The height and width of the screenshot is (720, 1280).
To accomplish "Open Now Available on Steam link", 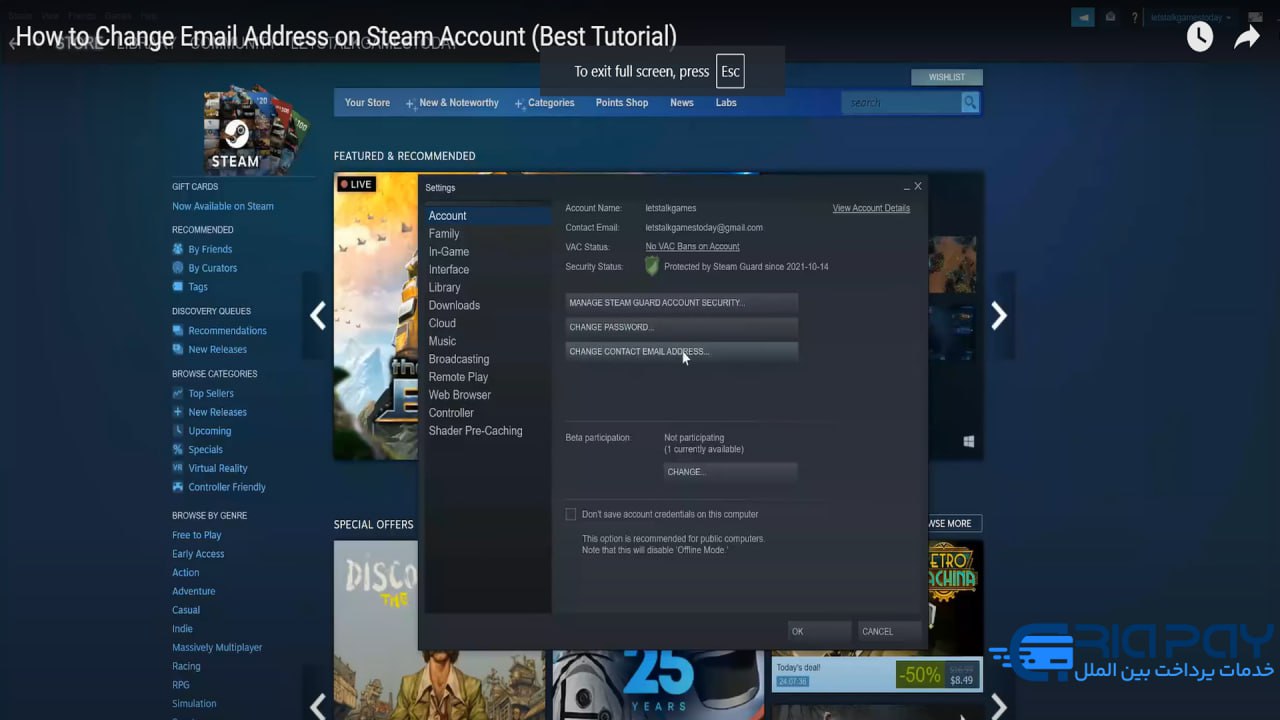I will pyautogui.click(x=223, y=206).
